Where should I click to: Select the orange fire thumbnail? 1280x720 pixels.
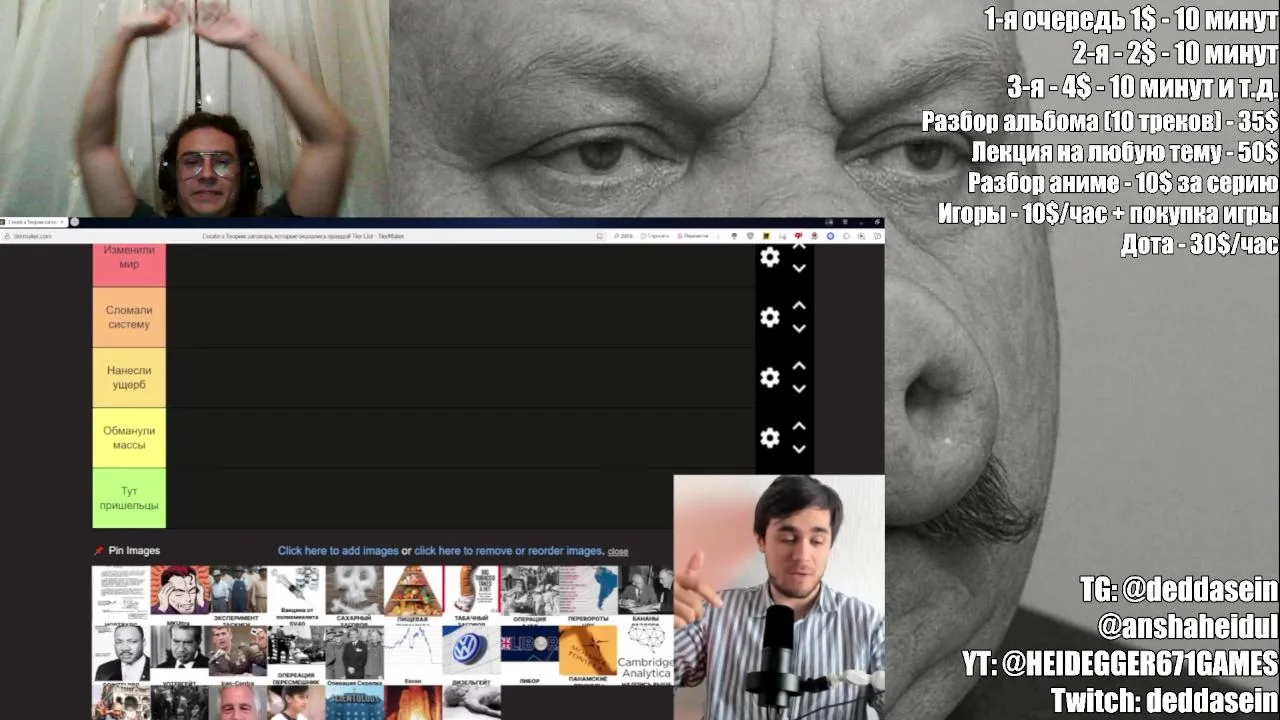tap(413, 703)
